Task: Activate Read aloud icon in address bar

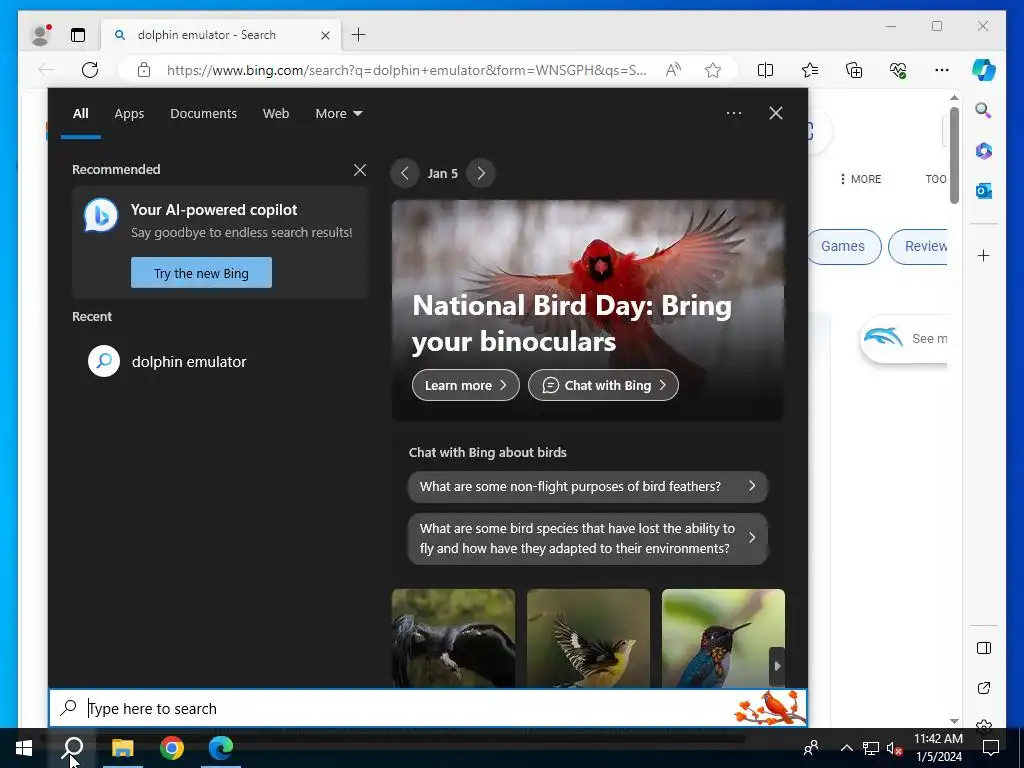Action: tap(673, 70)
